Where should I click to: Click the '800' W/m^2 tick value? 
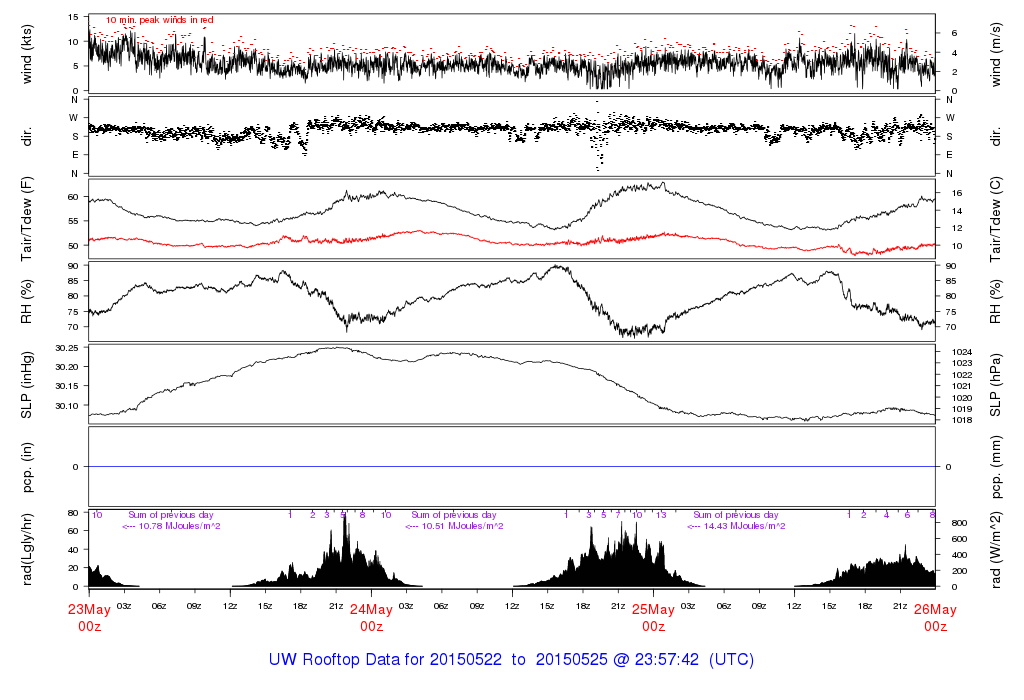tap(959, 523)
